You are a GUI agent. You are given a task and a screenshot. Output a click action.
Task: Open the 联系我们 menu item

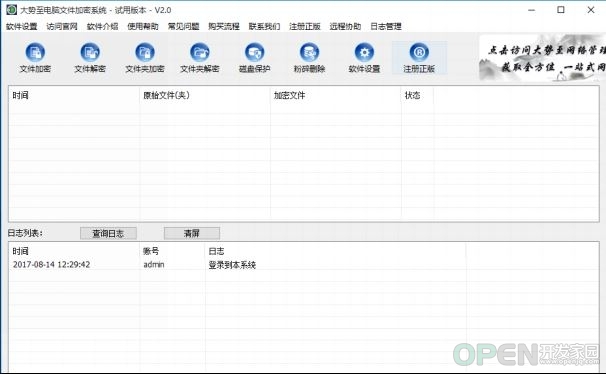264,26
